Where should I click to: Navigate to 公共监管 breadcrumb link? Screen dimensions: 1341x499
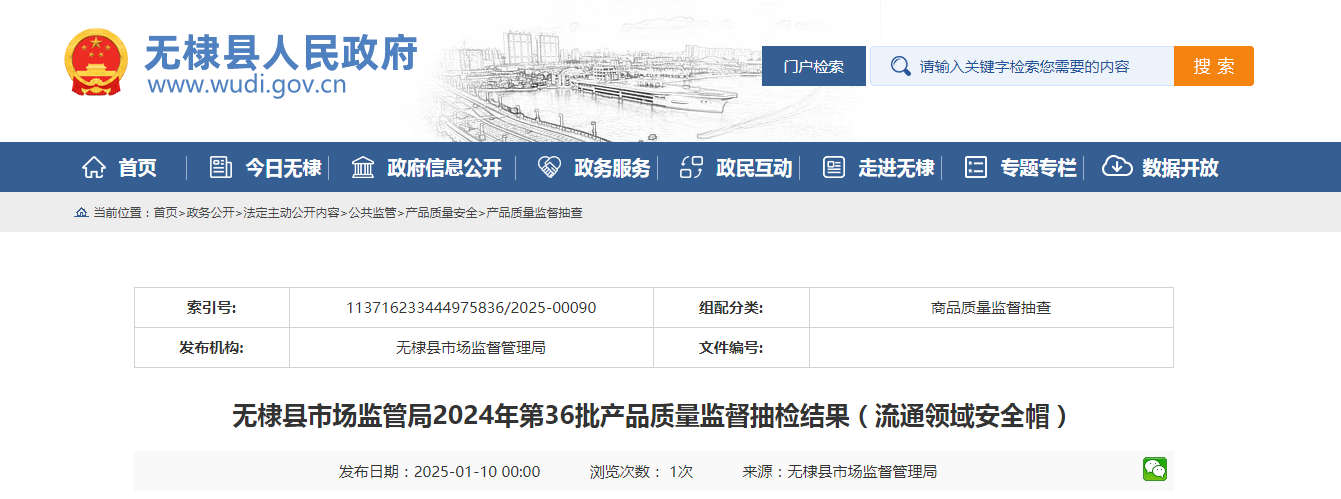[x=372, y=213]
